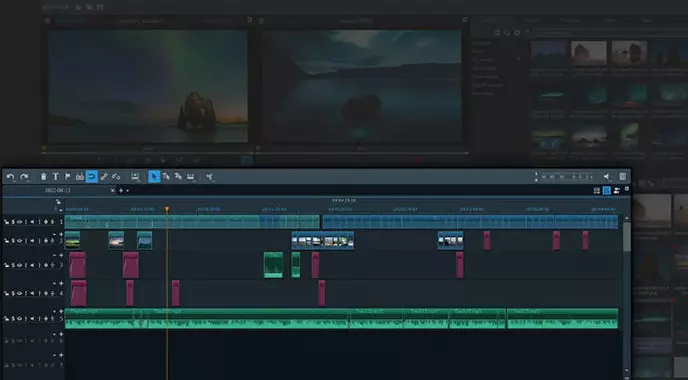Mute speaker on track 3

click(32, 265)
